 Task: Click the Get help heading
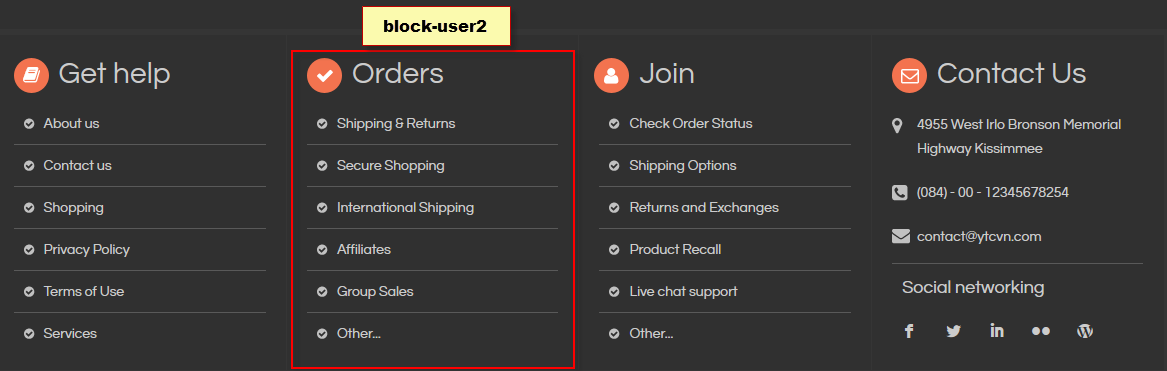click(x=115, y=74)
